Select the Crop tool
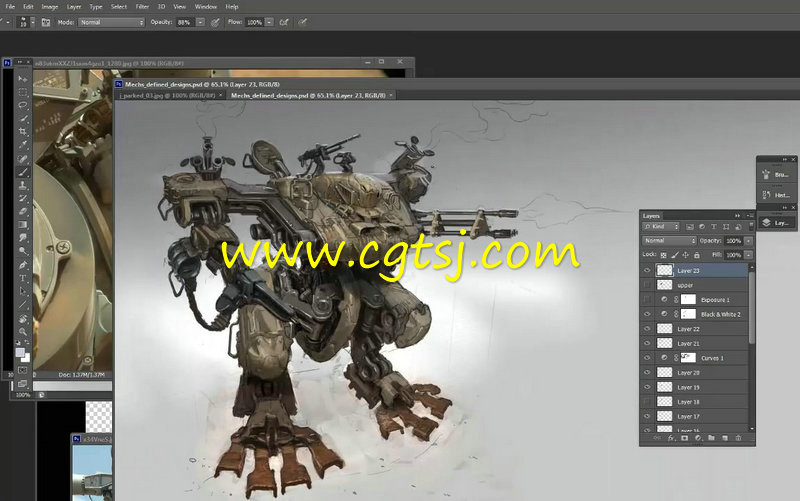 tap(22, 132)
